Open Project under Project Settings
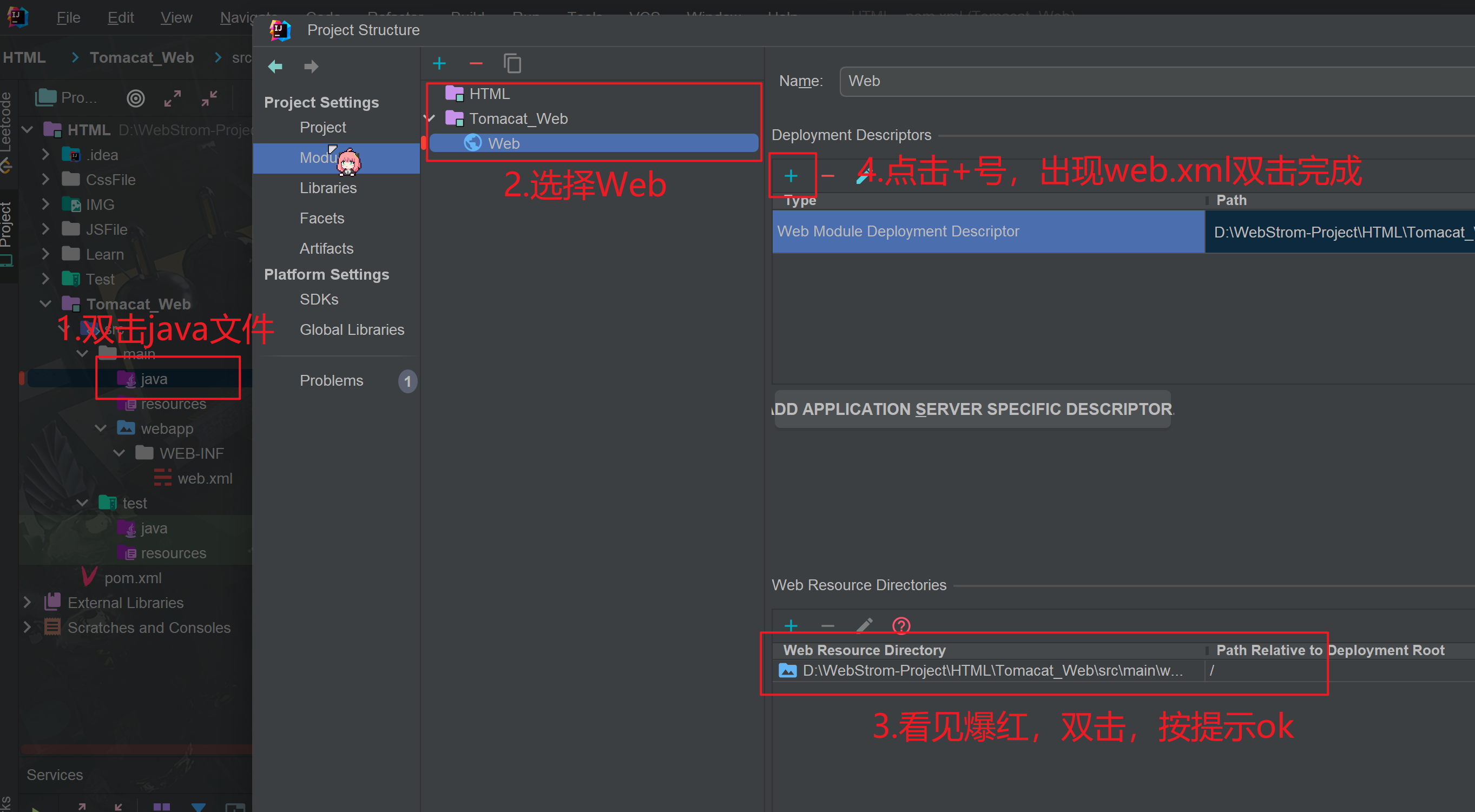Image resolution: width=1475 pixels, height=812 pixels. [323, 127]
